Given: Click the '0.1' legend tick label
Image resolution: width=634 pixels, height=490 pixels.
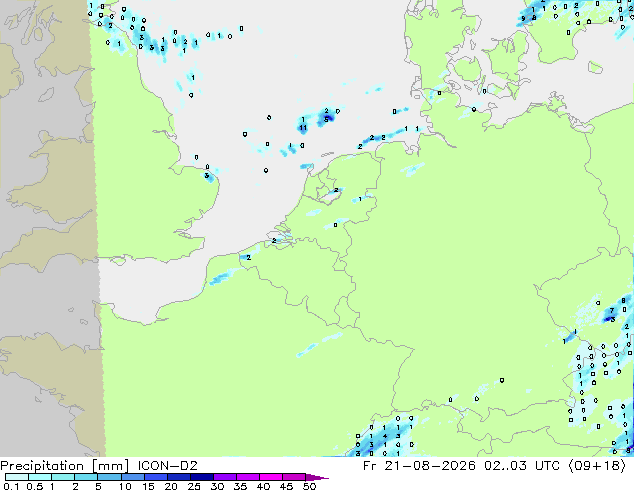Looking at the screenshot, I should (11, 486).
